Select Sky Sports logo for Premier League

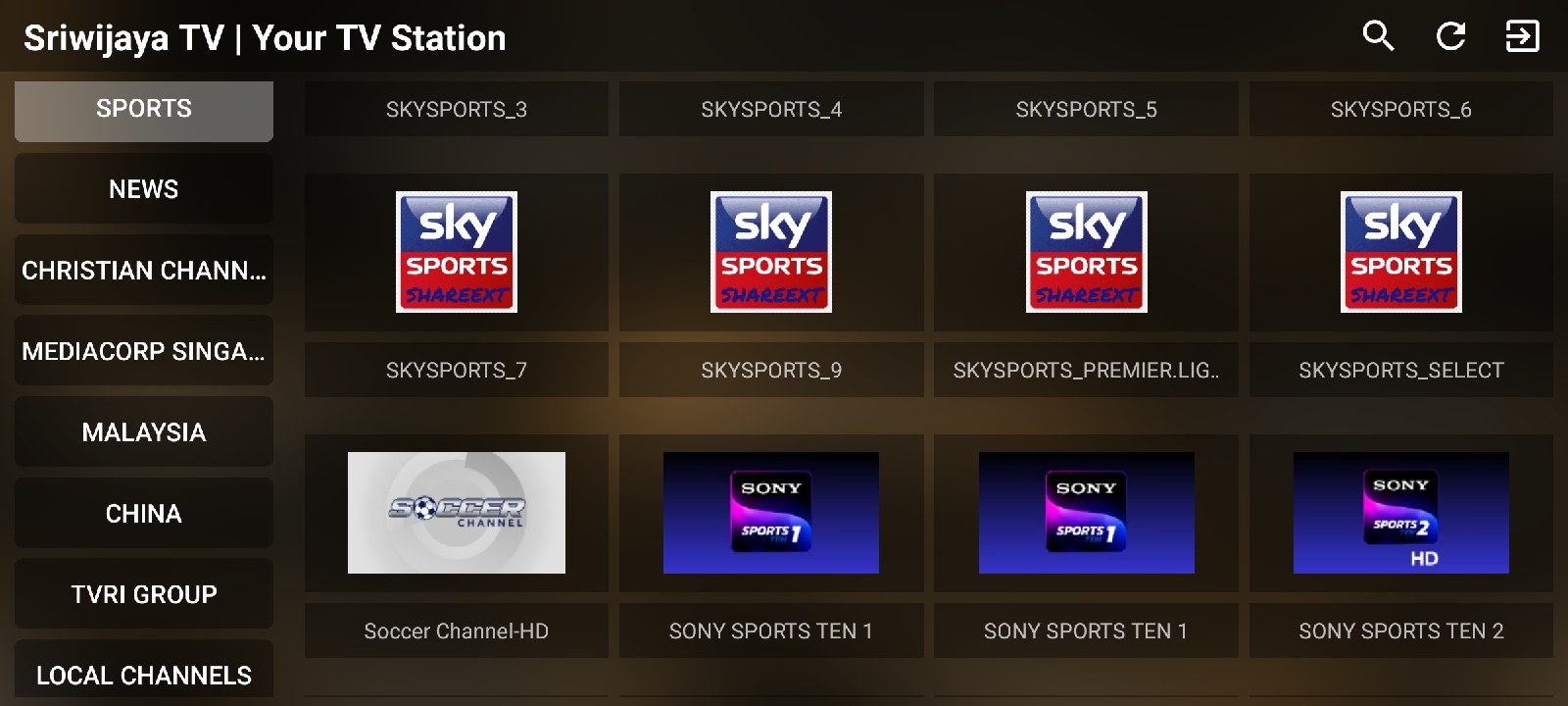point(1087,252)
